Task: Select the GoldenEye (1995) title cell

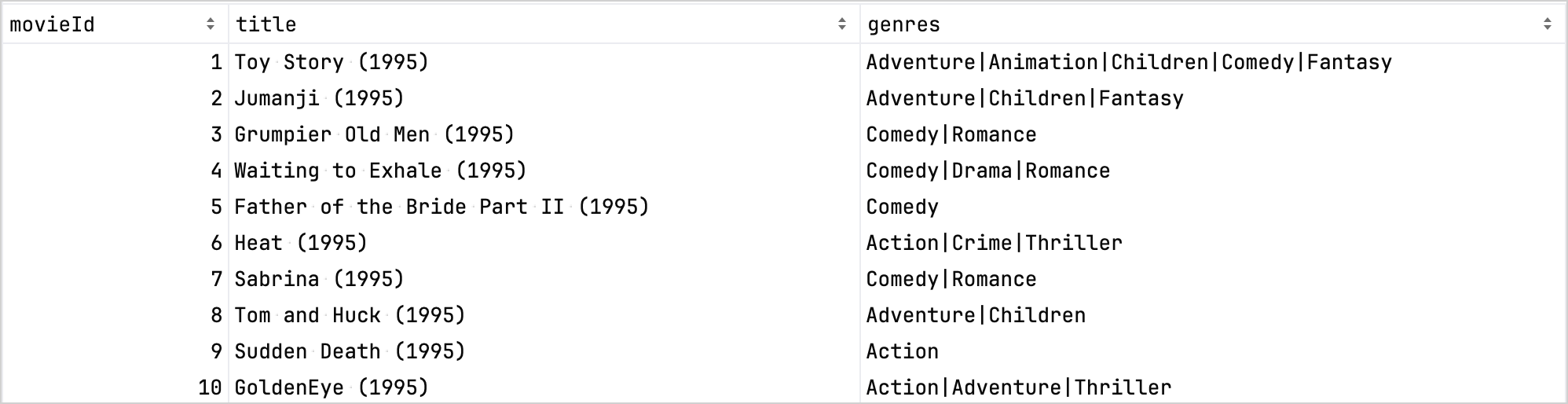Action: pyautogui.click(x=332, y=387)
